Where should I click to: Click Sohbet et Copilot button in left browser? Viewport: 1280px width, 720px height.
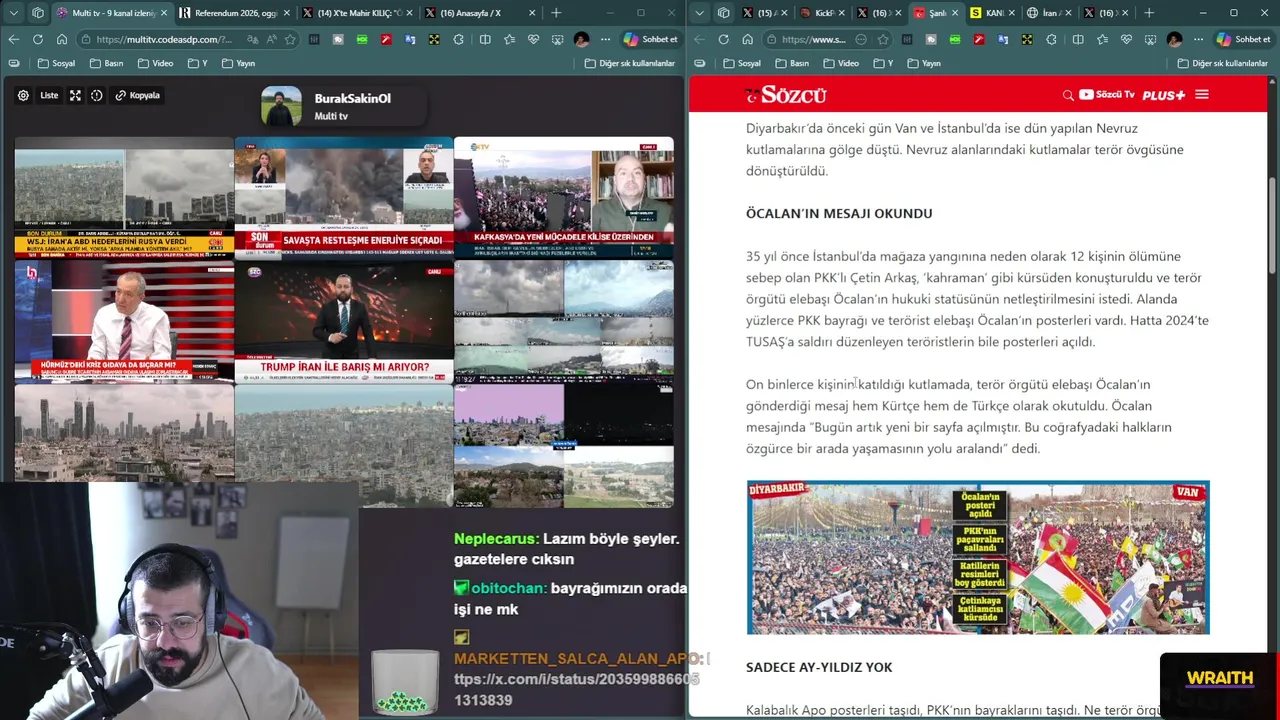click(x=651, y=39)
